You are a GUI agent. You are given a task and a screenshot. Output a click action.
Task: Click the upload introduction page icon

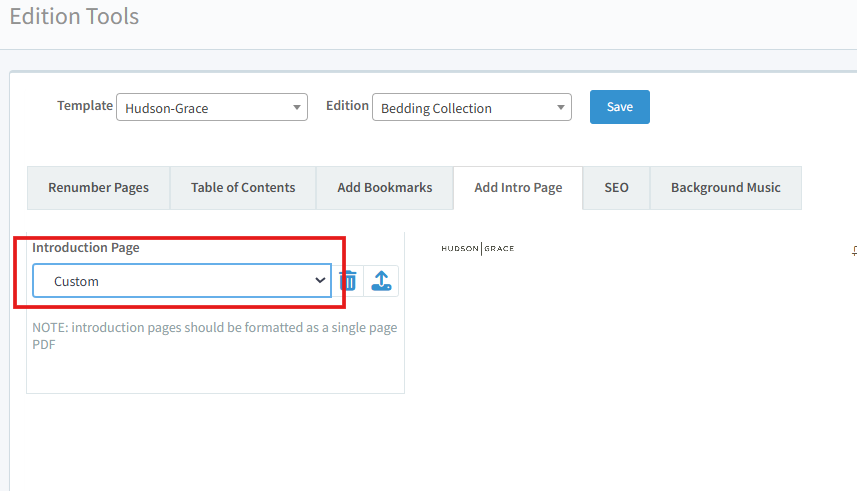point(381,281)
